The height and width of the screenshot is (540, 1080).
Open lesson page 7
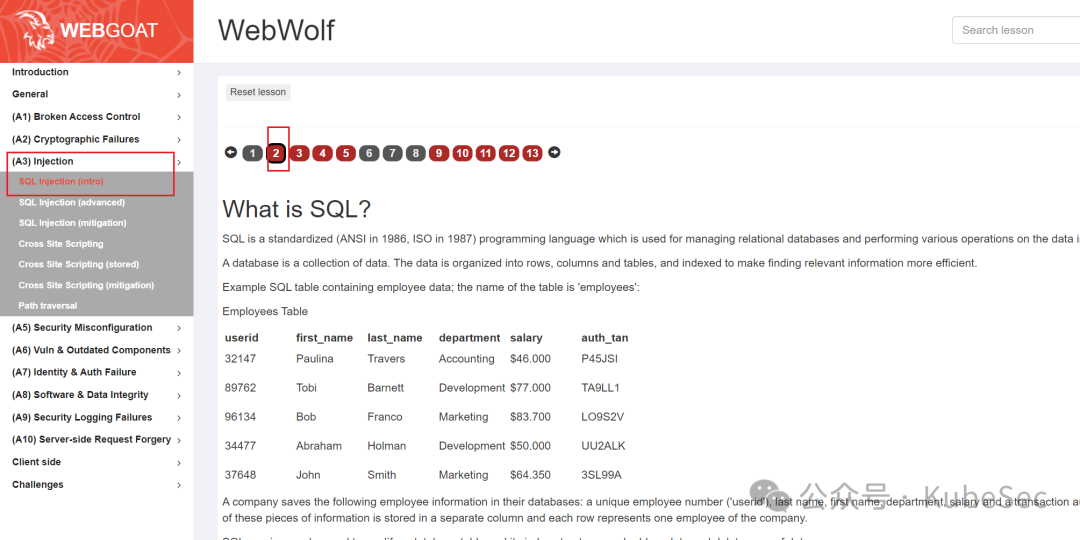(x=393, y=153)
